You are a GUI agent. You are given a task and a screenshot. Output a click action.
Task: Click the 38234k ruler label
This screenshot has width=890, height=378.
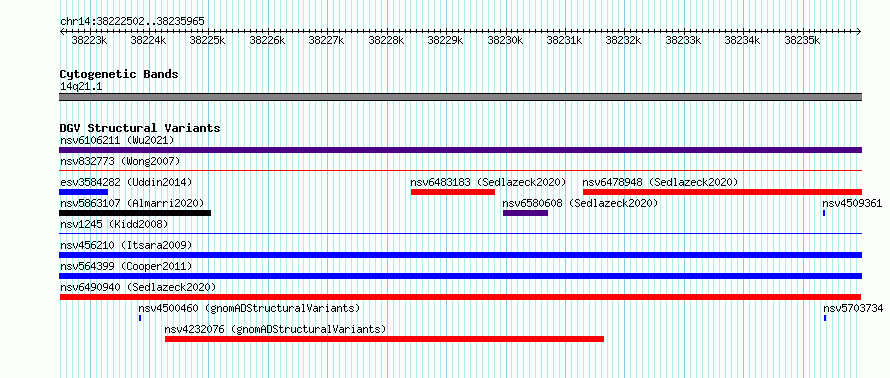[742, 40]
